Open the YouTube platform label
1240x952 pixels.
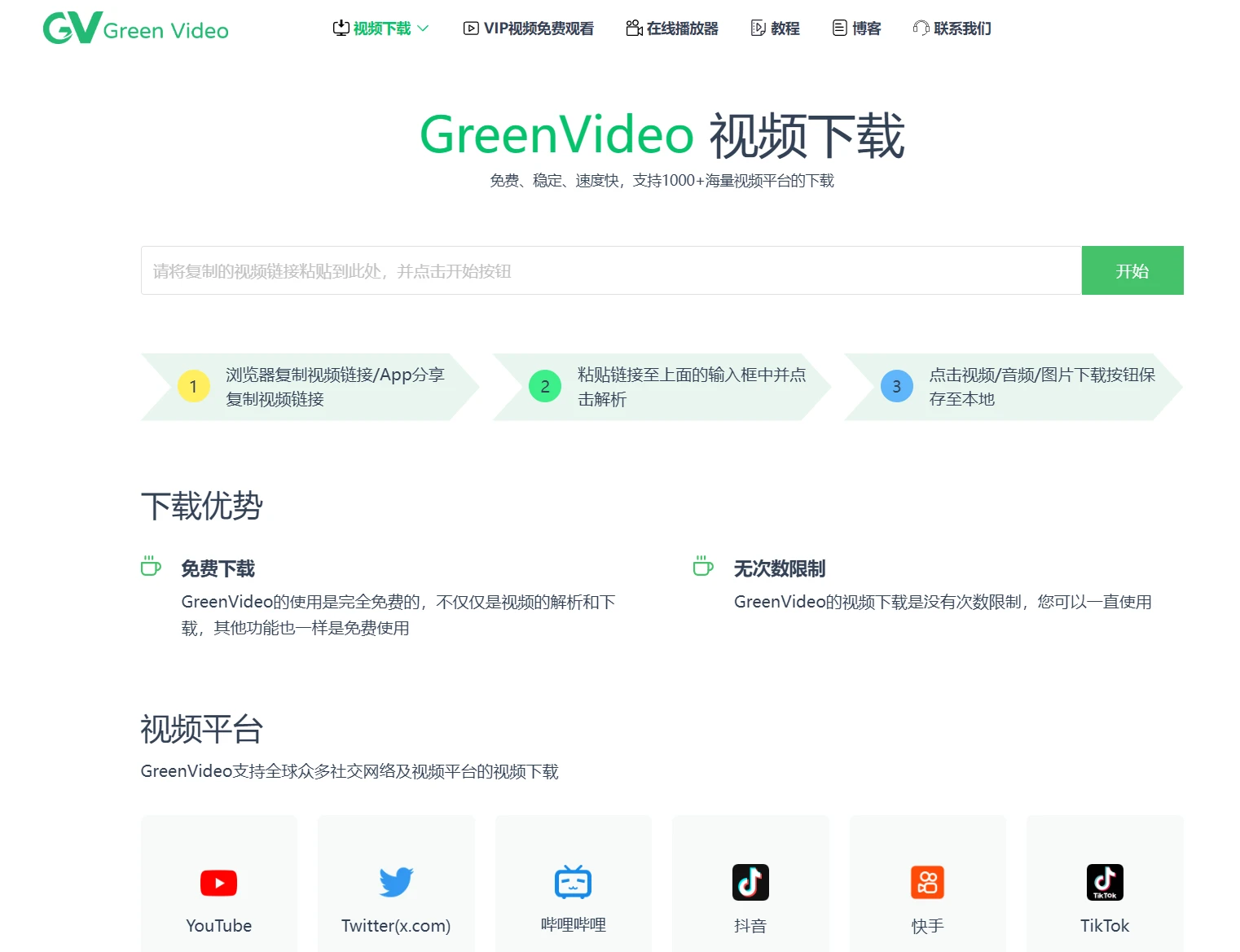coord(219,926)
